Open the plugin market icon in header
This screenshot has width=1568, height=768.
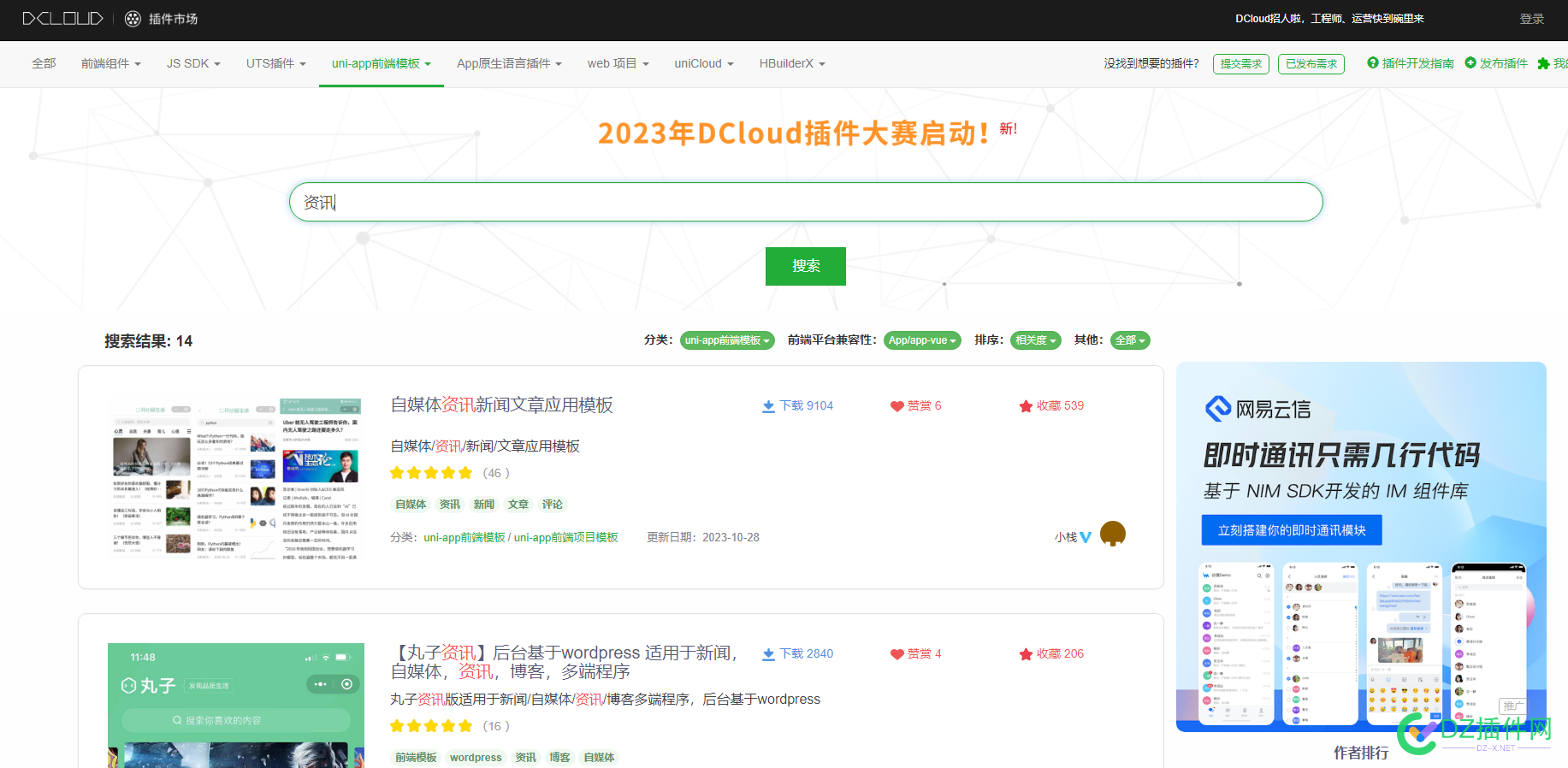coord(133,19)
